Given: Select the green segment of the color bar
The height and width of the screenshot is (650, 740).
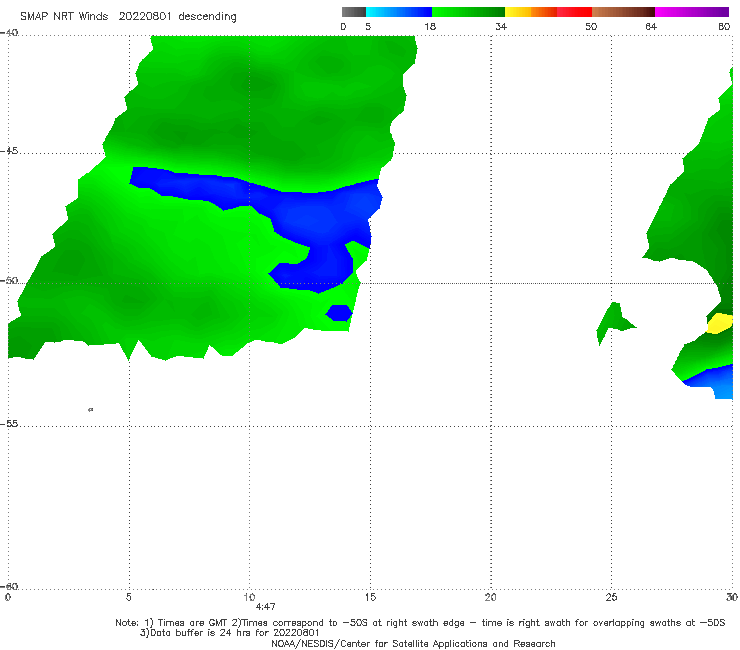Looking at the screenshot, I should pos(468,12).
